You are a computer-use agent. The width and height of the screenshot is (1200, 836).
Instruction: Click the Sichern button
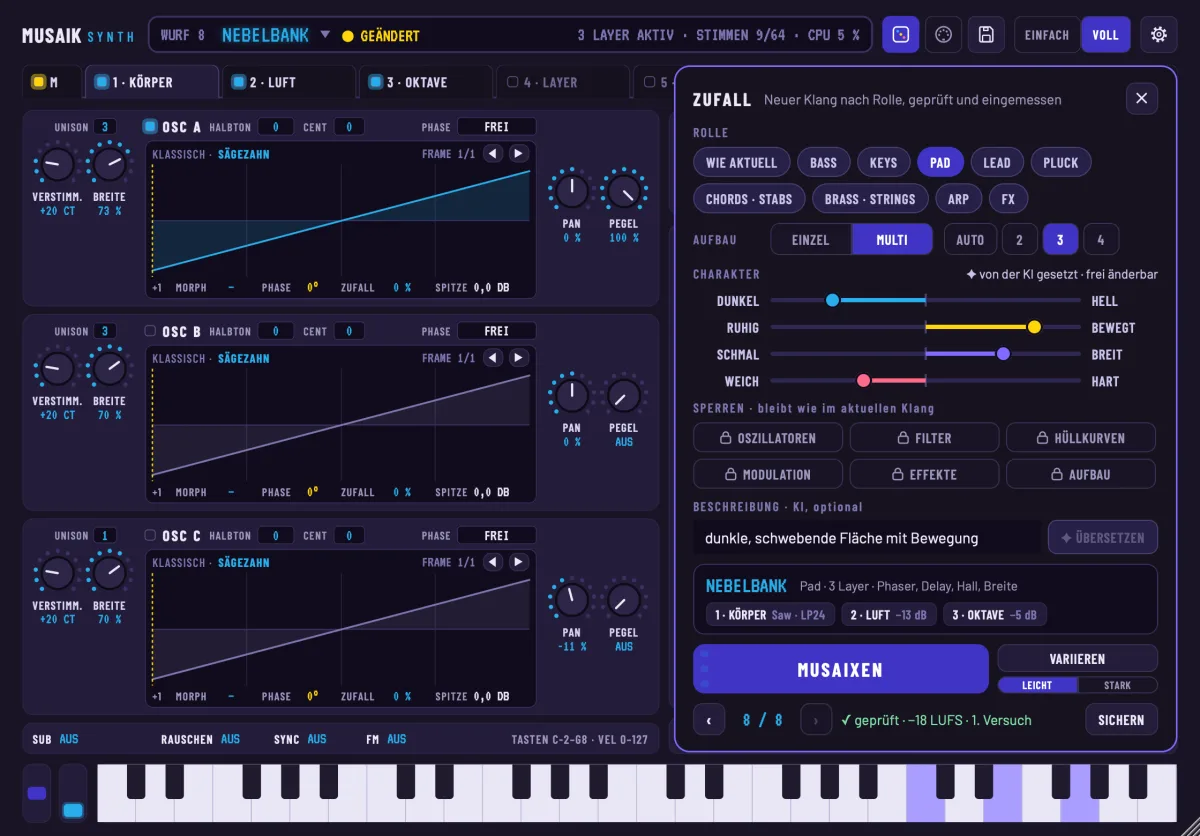coord(1121,720)
